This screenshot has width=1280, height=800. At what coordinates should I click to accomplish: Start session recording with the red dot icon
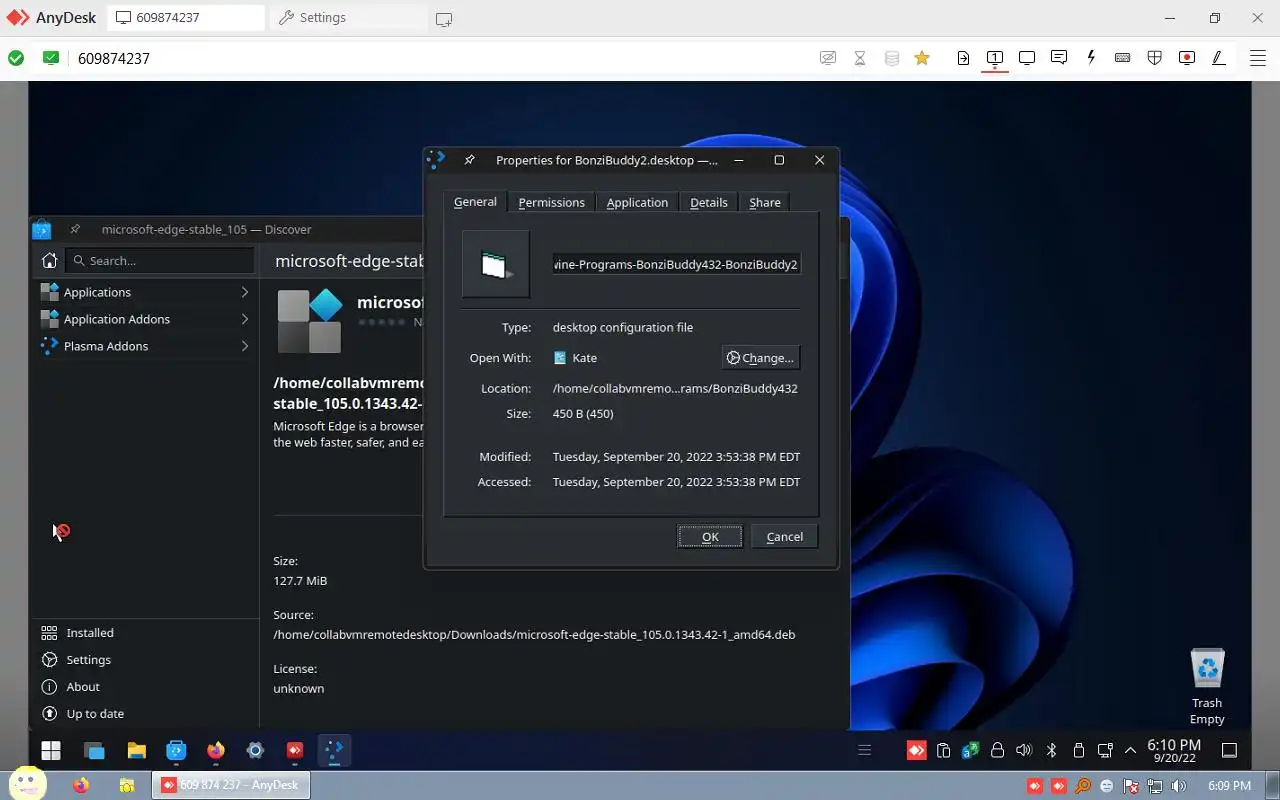pos(1187,58)
